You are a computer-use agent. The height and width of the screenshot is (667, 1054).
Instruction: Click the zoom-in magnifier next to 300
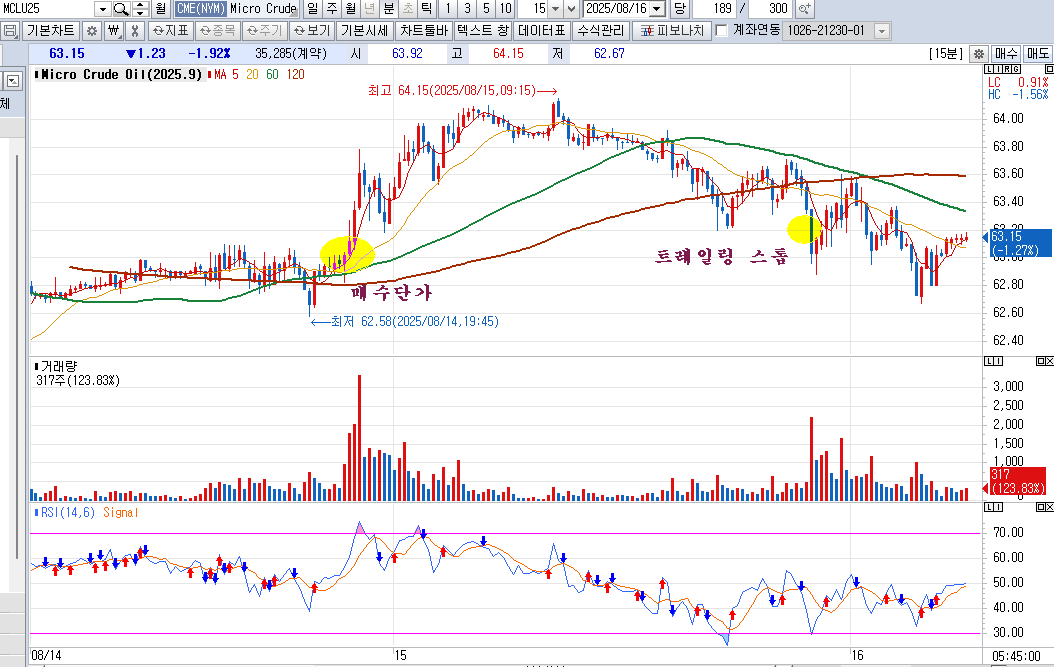803,9
